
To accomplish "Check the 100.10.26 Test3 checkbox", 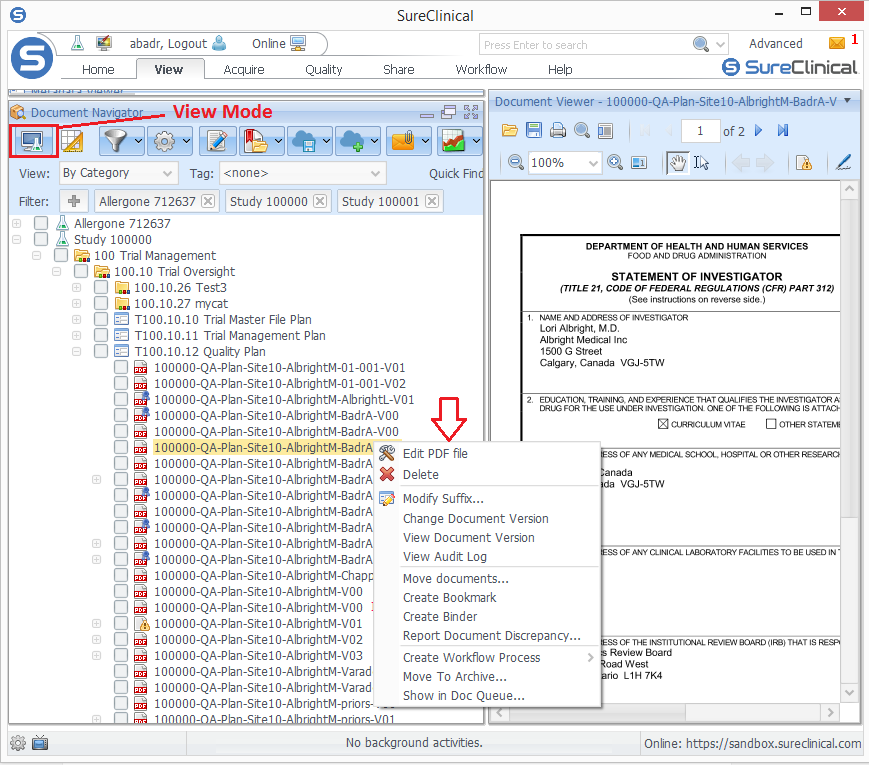I will click(x=101, y=287).
